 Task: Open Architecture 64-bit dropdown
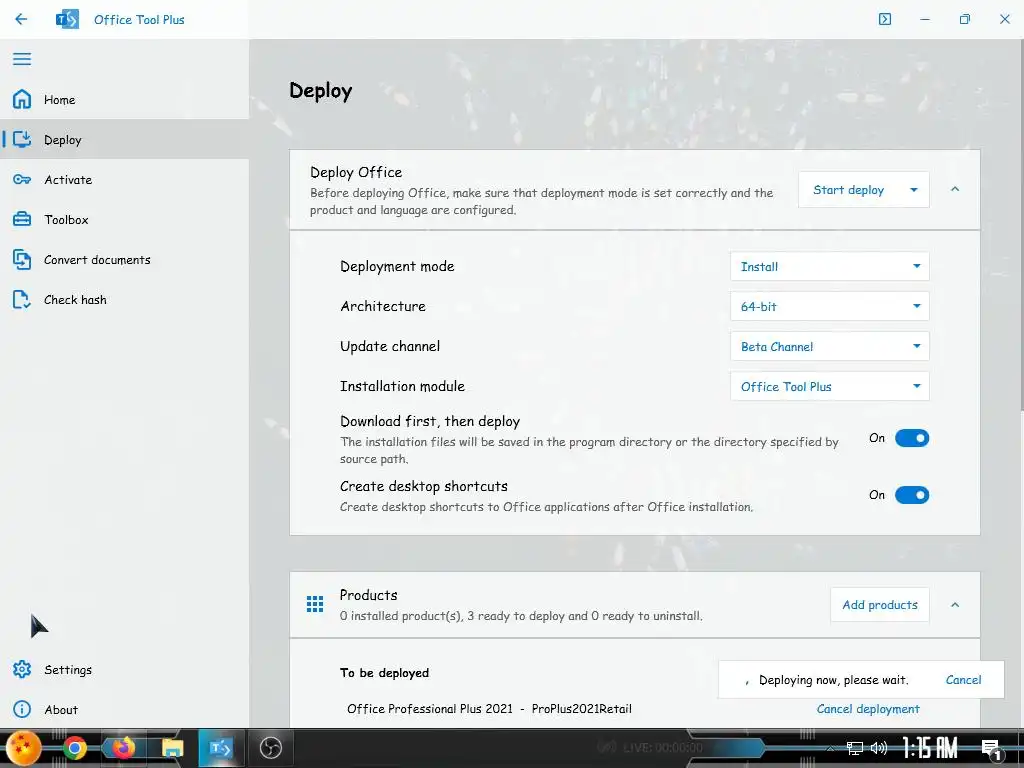(x=829, y=306)
